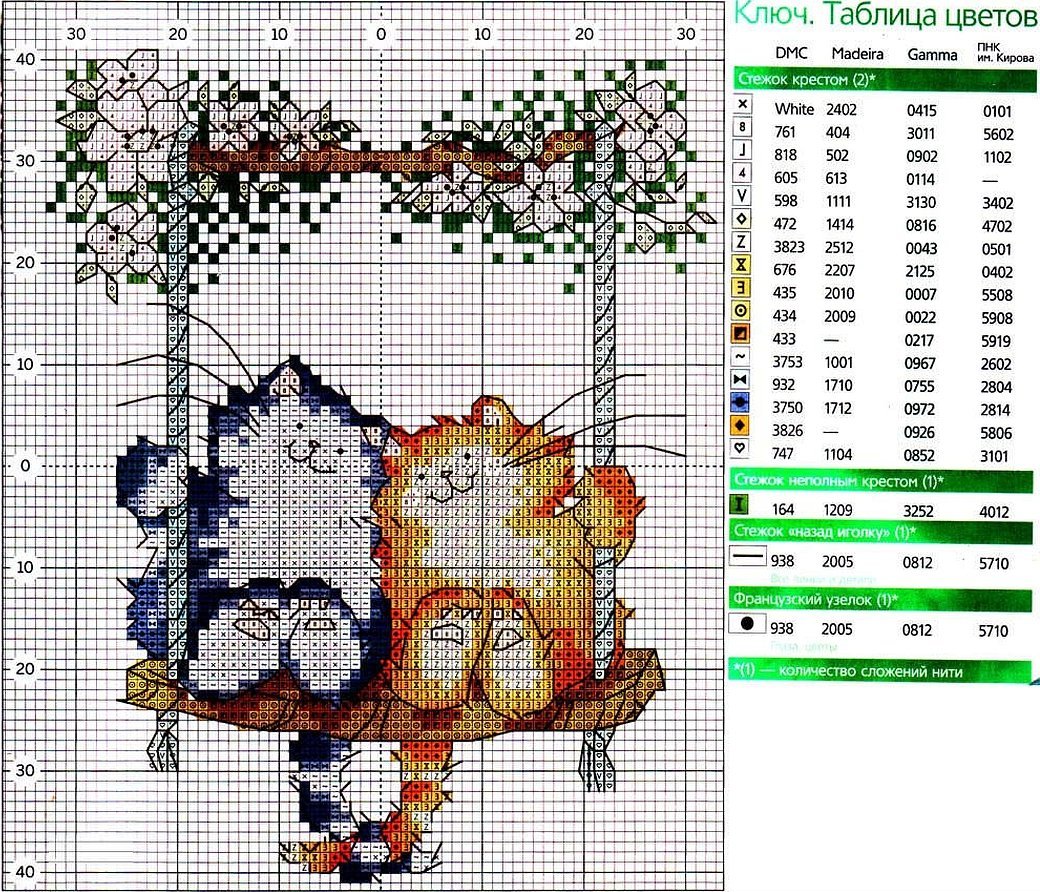
Task: Pick the dark blue swatch for DMC 3750
Action: (742, 403)
